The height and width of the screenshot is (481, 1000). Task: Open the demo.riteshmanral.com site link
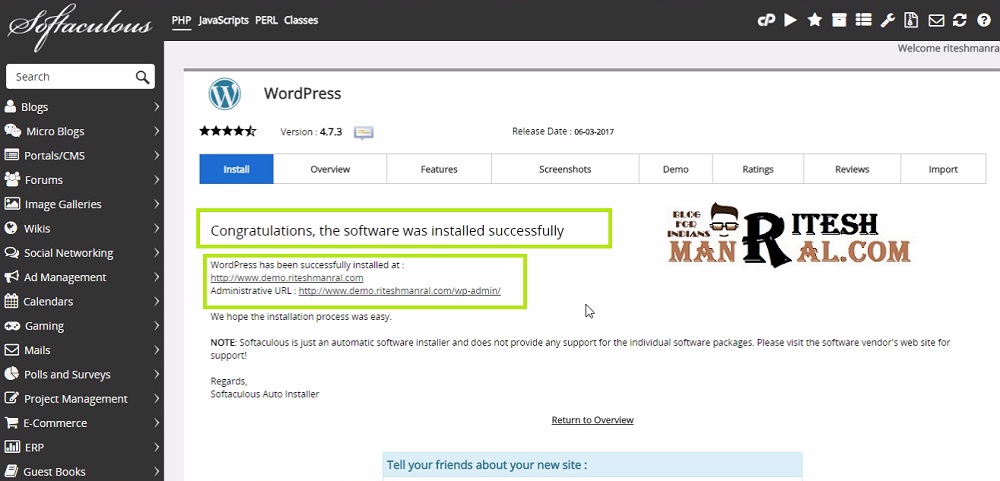(x=287, y=278)
